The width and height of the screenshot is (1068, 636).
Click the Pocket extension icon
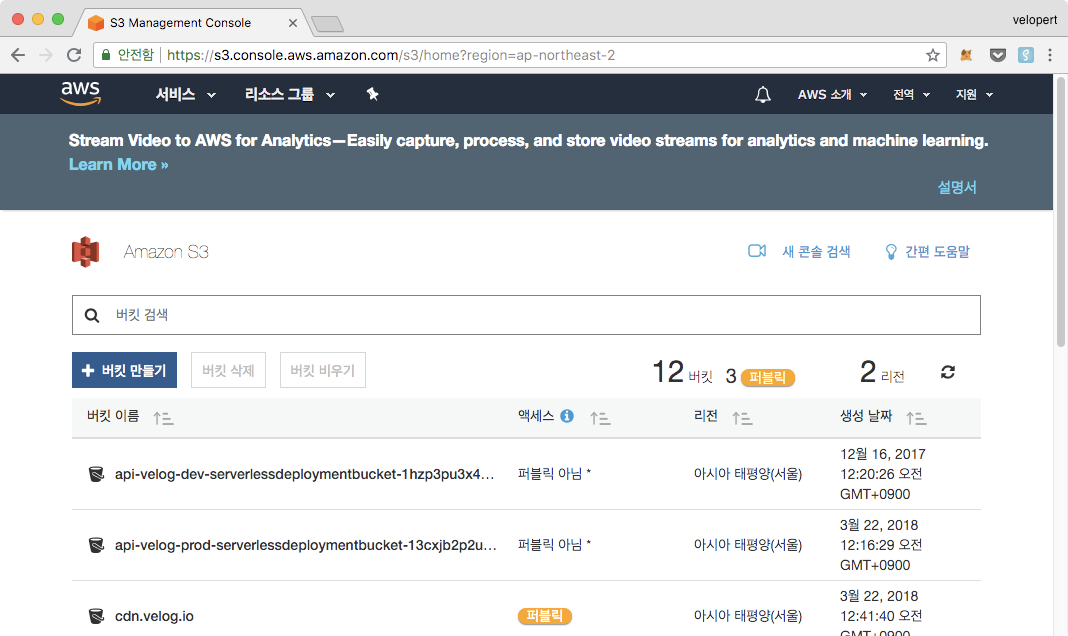coord(998,55)
